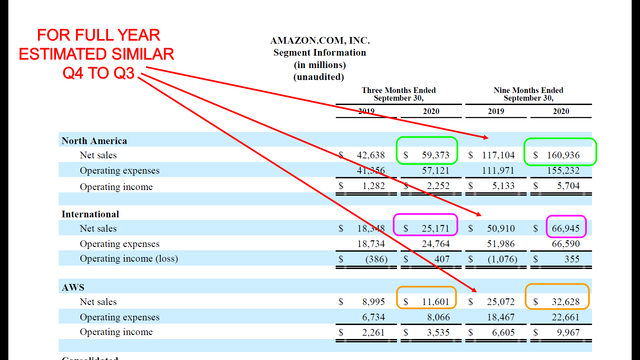This screenshot has width=640, height=360.
Task: Click the 25,072 AWS net sales figure
Action: click(x=500, y=302)
